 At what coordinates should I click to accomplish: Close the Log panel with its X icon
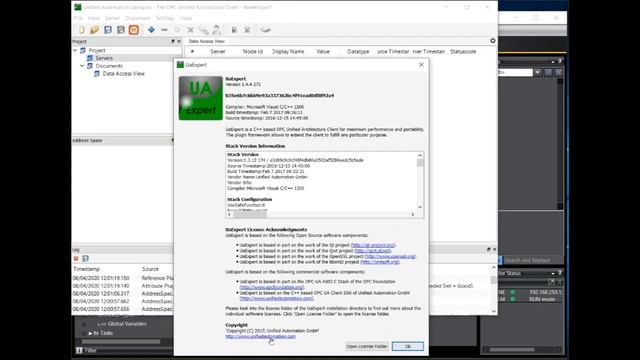pyautogui.click(x=494, y=249)
